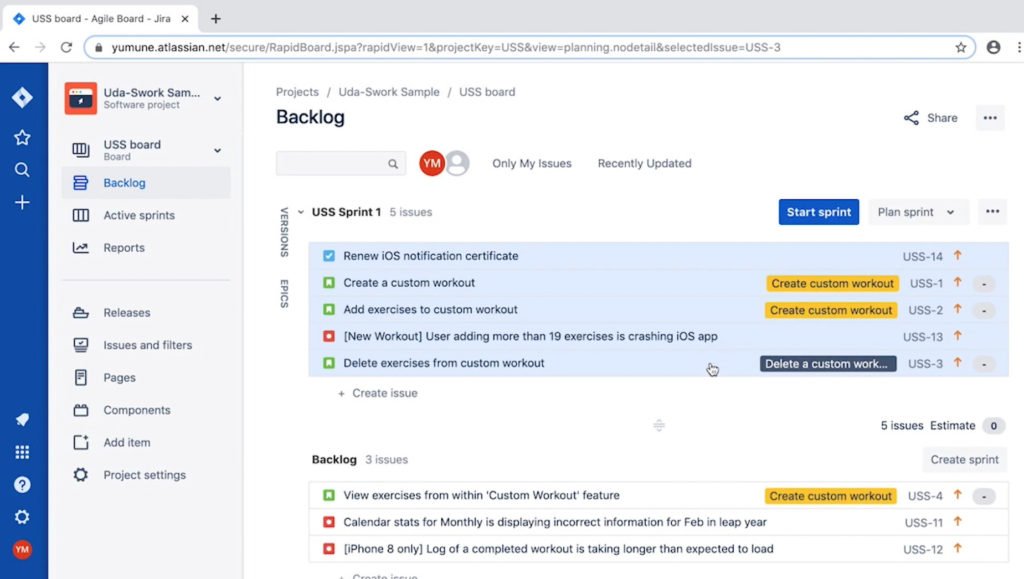Open browser profile account icon
Screen dimensions: 1024x579
(993, 47)
